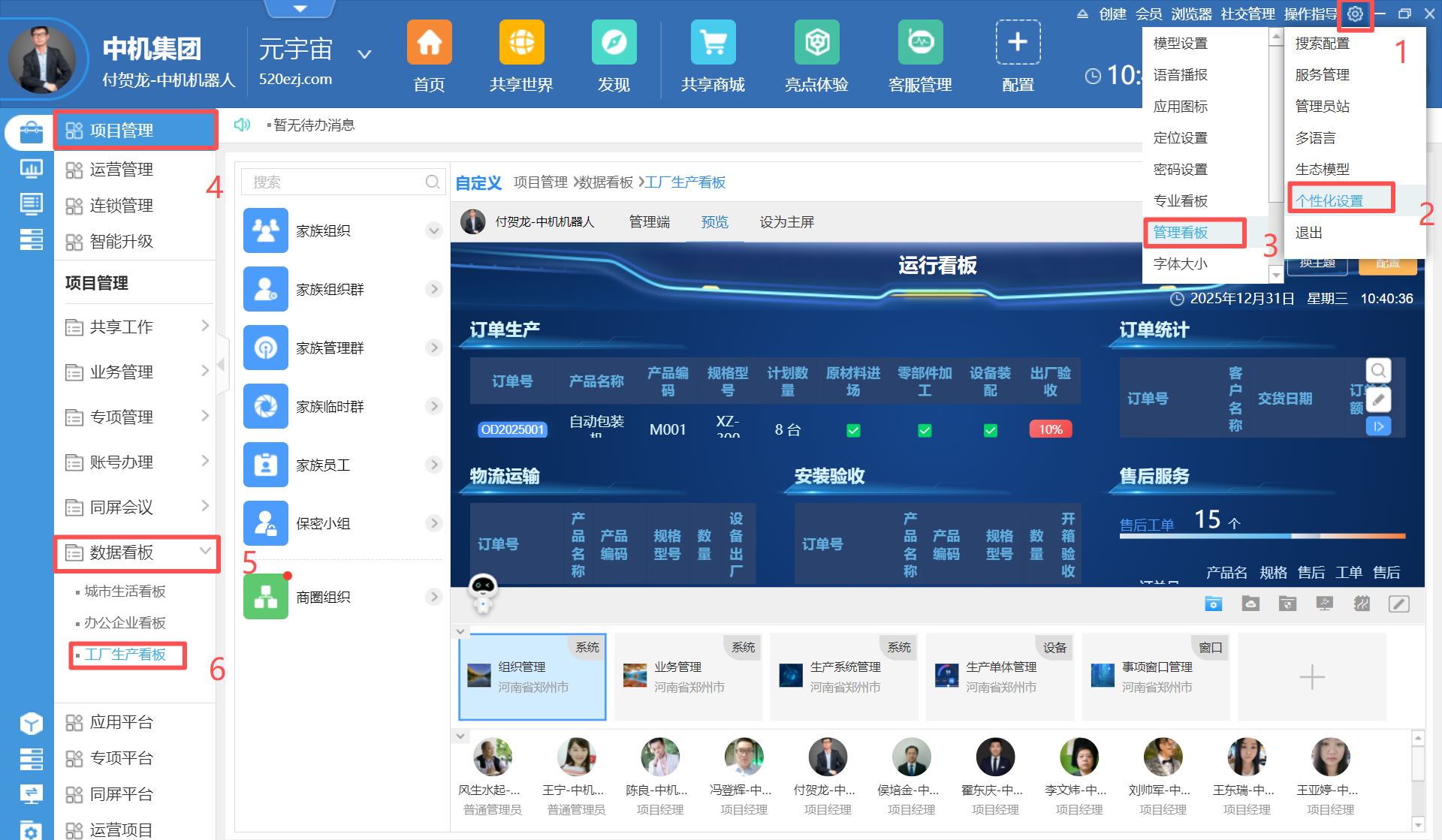This screenshot has width=1442, height=840.
Task: Expand 家族组织 dropdown arrow
Action: [434, 230]
